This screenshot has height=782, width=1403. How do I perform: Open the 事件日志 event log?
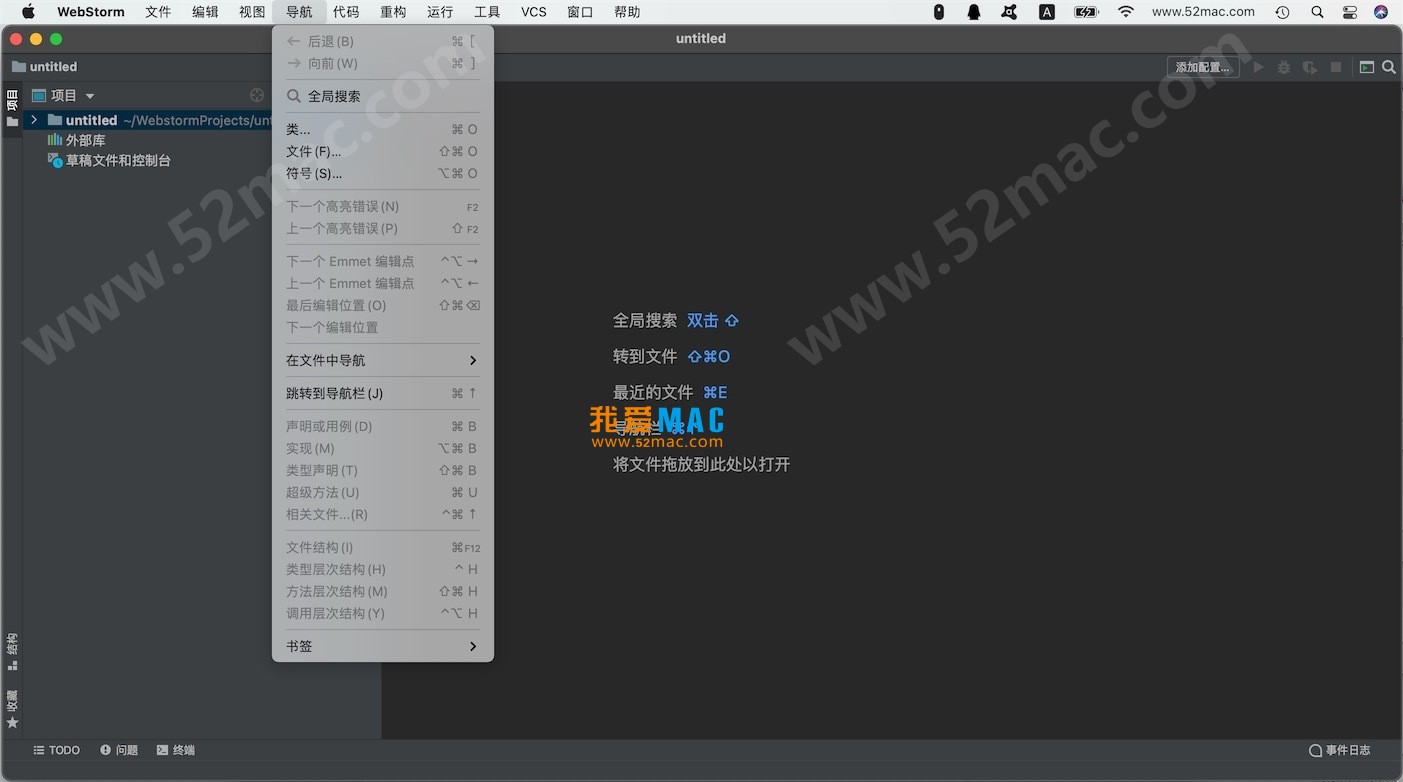tap(1340, 750)
